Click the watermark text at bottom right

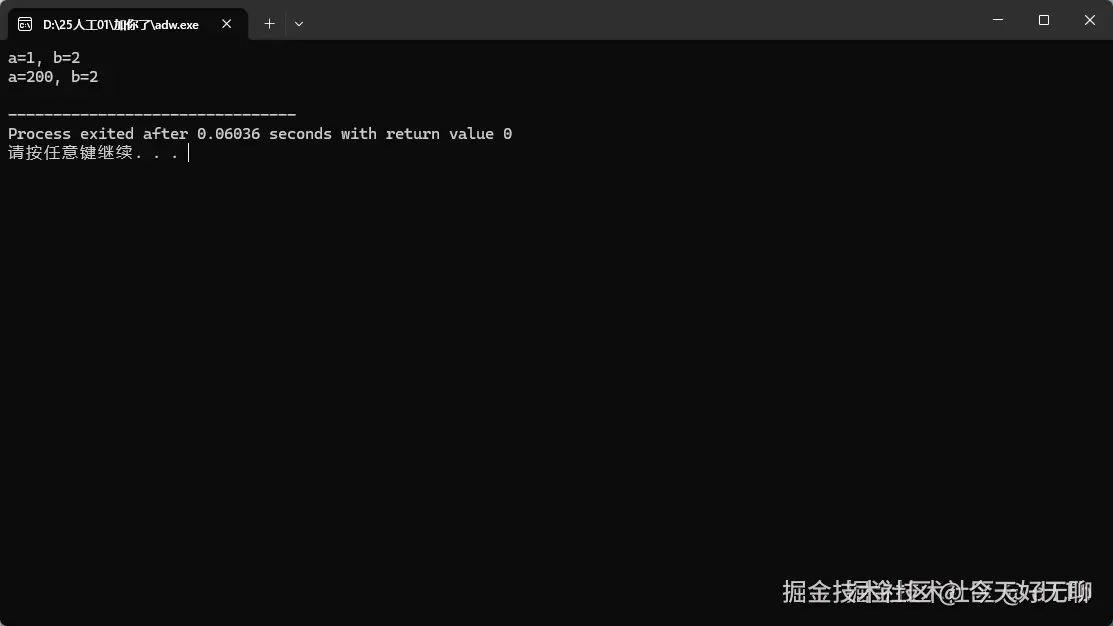coord(937,591)
